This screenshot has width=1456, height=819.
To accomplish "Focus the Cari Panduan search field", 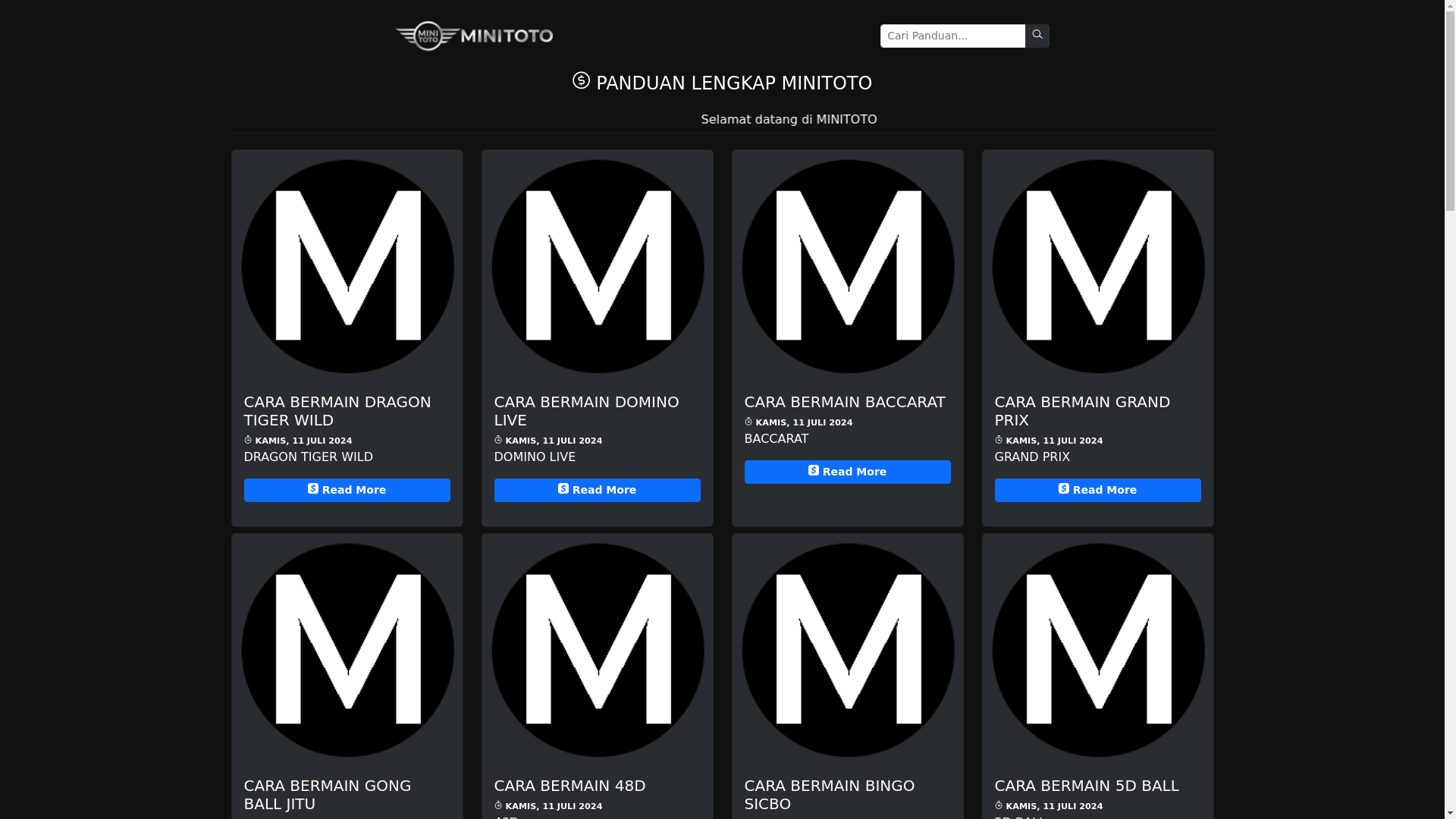I will tap(952, 36).
